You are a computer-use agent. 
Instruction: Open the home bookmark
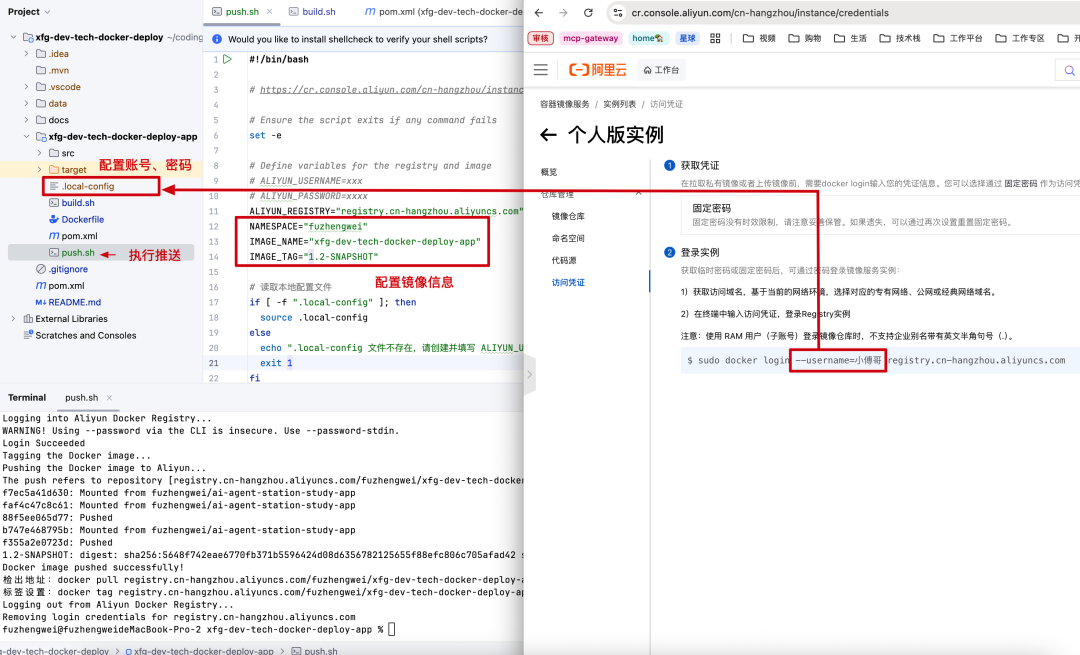[x=647, y=38]
